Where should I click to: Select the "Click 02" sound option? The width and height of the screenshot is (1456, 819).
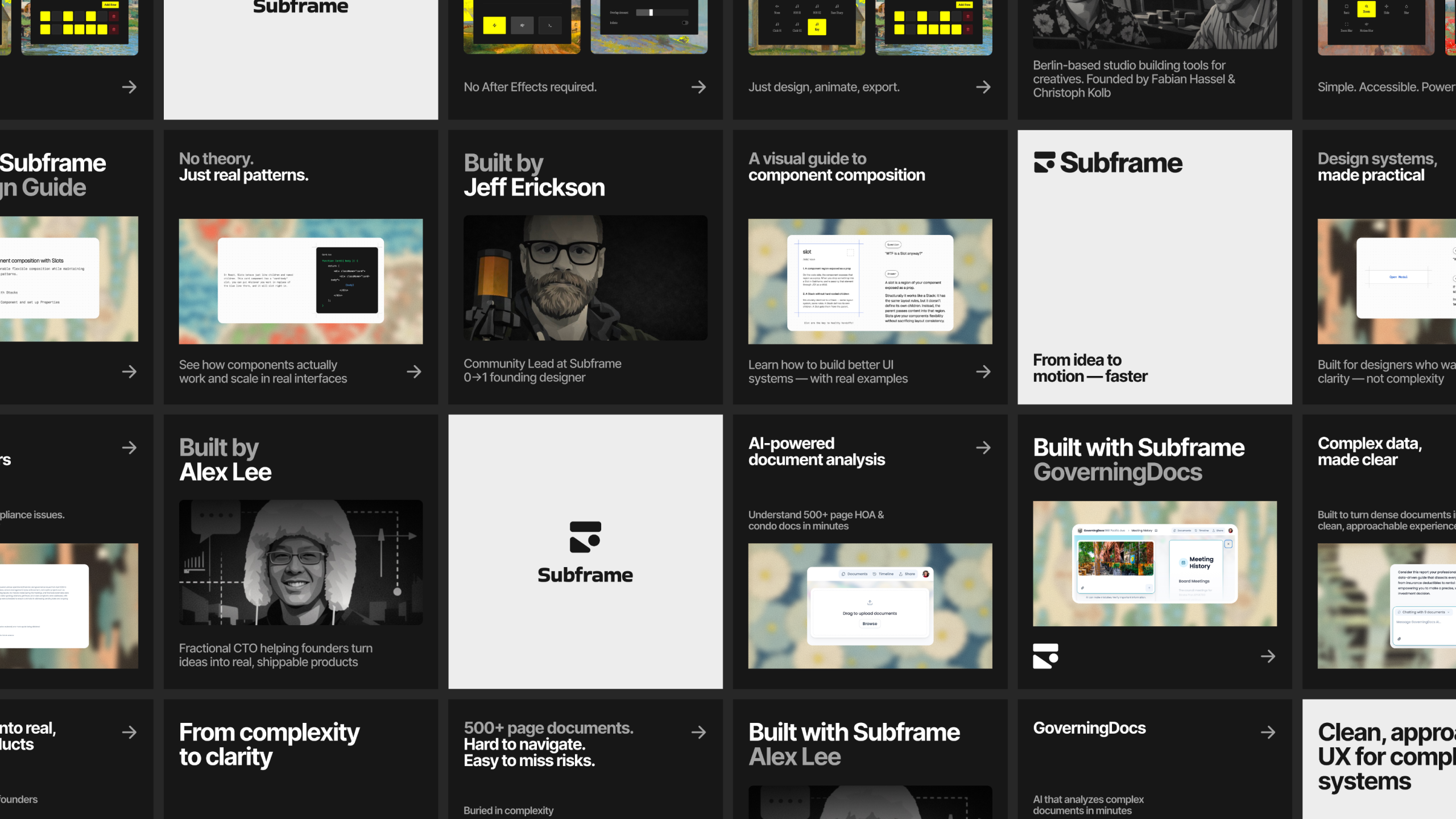[797, 27]
